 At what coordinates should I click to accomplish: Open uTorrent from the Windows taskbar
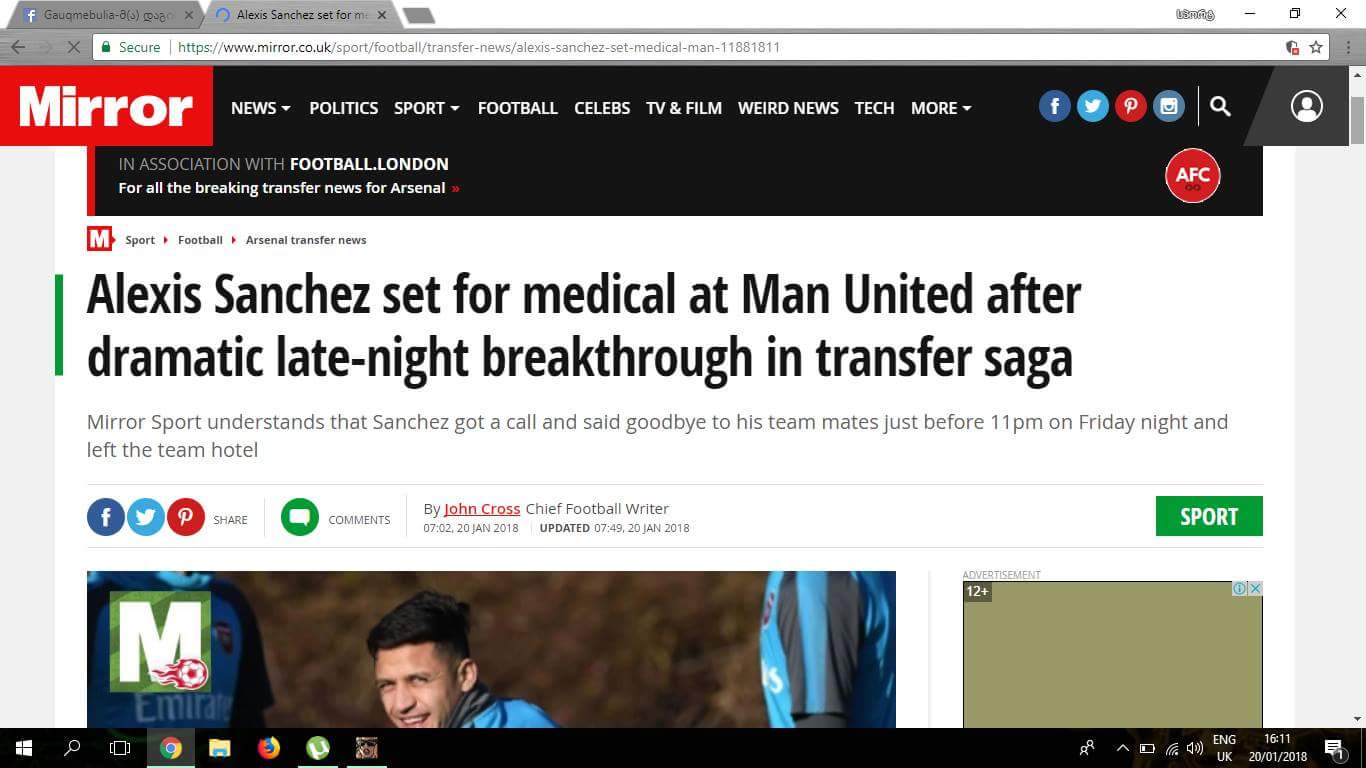[x=318, y=747]
